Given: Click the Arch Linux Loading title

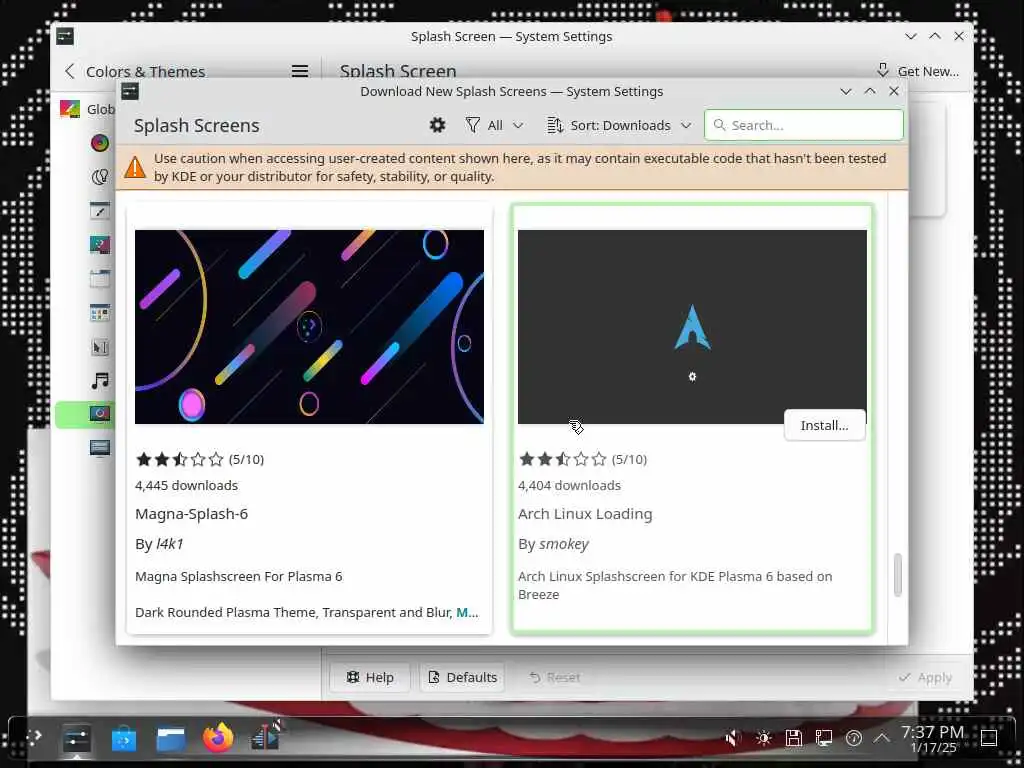Looking at the screenshot, I should (585, 514).
